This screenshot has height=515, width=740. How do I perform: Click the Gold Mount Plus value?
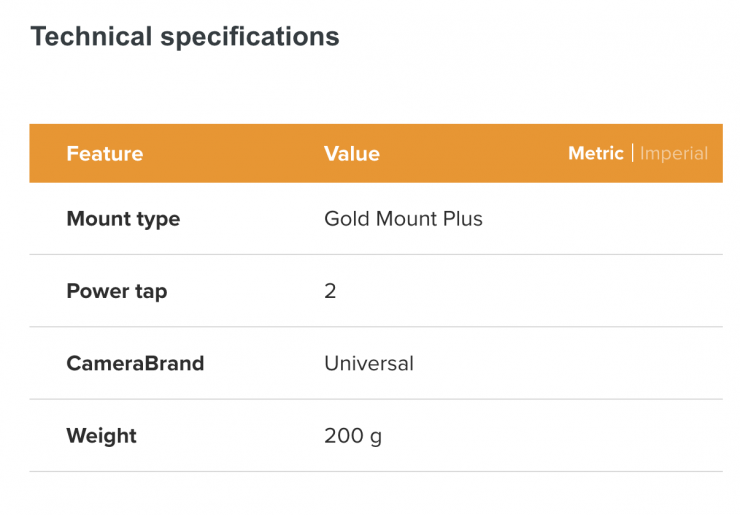403,219
